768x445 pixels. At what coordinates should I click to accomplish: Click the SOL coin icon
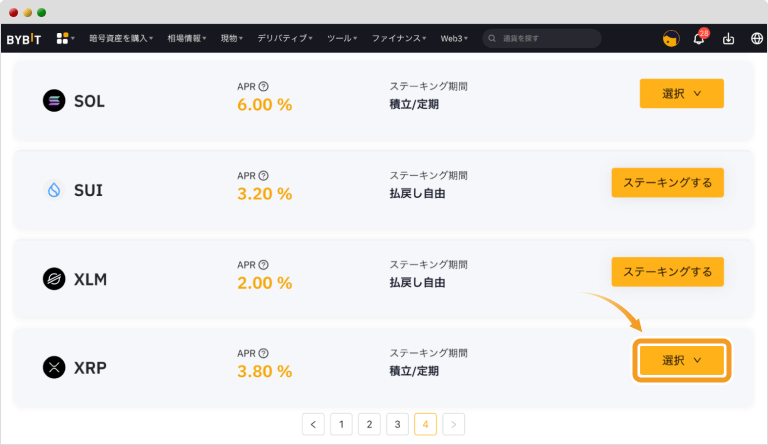coord(54,101)
